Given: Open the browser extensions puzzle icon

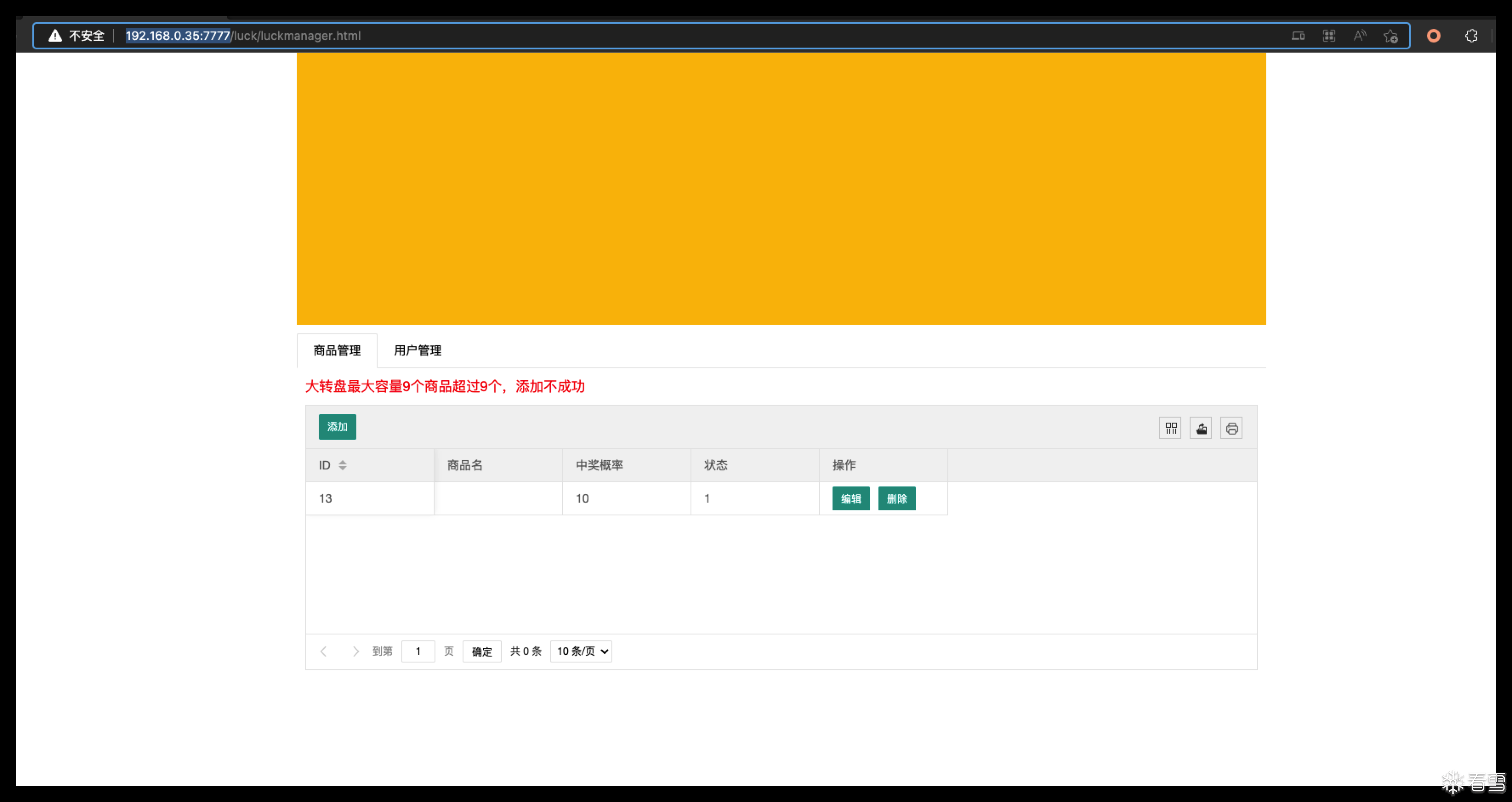Looking at the screenshot, I should 1471,36.
